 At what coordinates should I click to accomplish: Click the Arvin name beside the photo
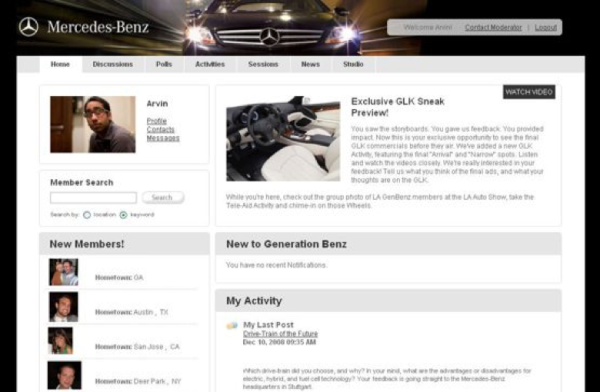coord(157,104)
